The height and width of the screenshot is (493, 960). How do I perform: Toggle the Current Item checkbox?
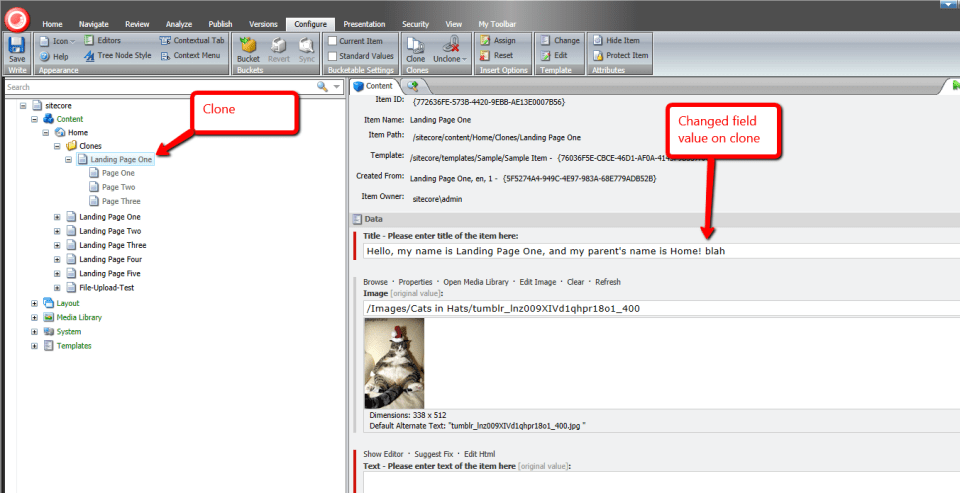[333, 41]
